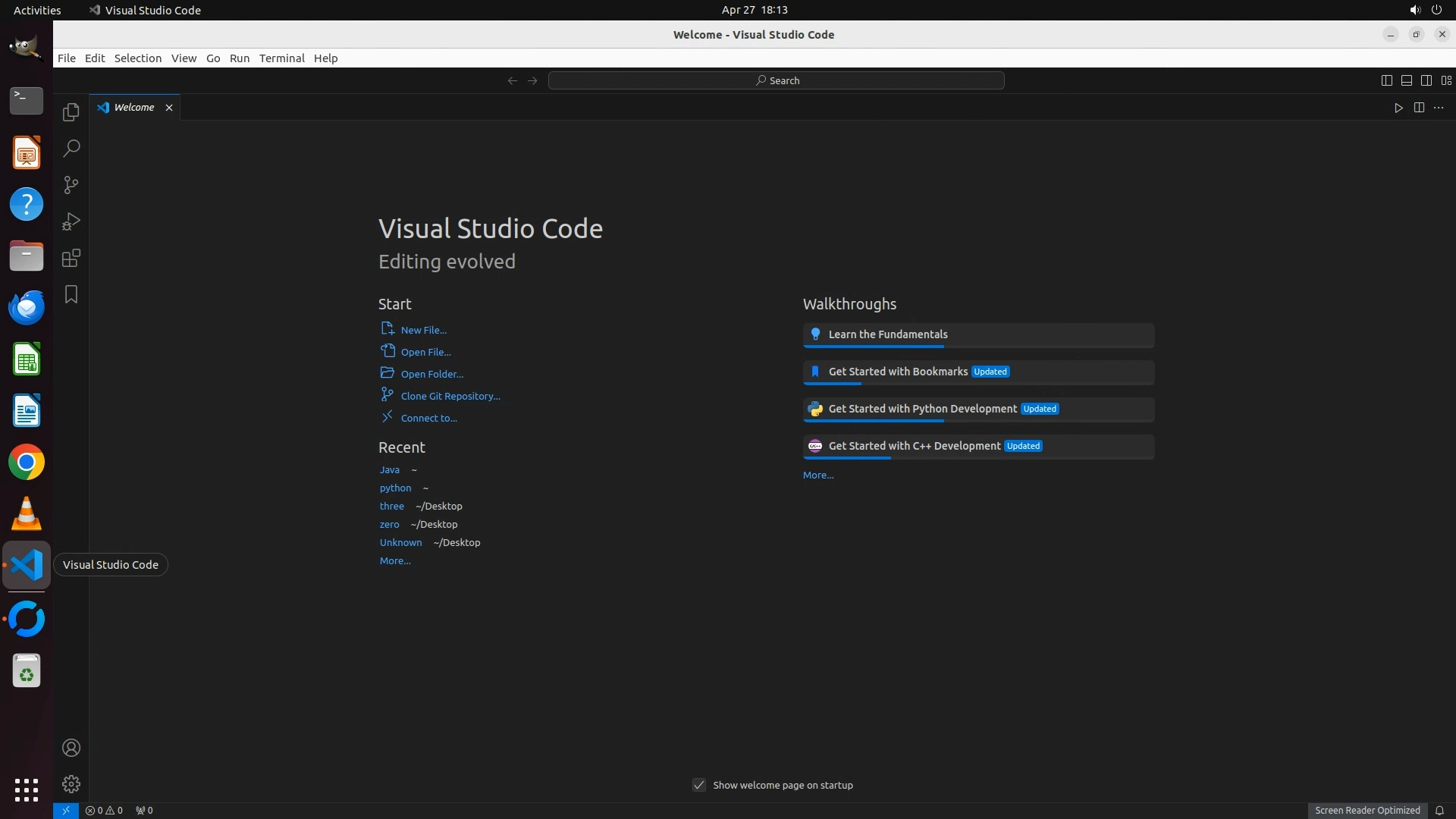Open the Accounts menu icon

tap(71, 748)
